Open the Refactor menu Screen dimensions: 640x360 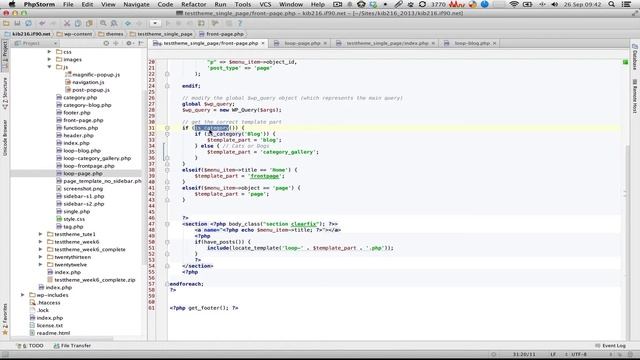pyautogui.click(x=193, y=4)
